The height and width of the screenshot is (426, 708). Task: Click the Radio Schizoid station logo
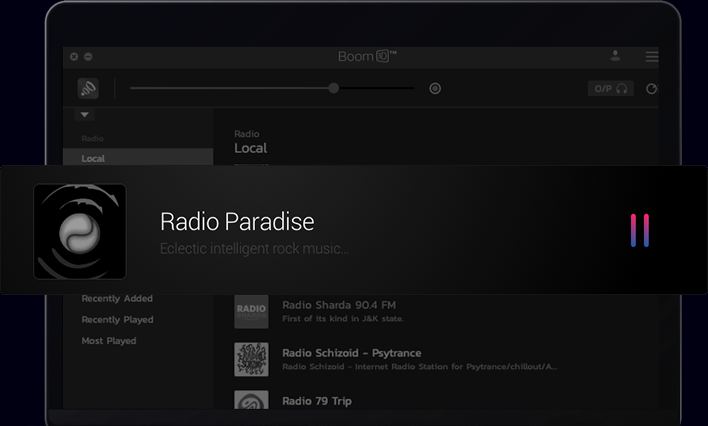pyautogui.click(x=251, y=360)
